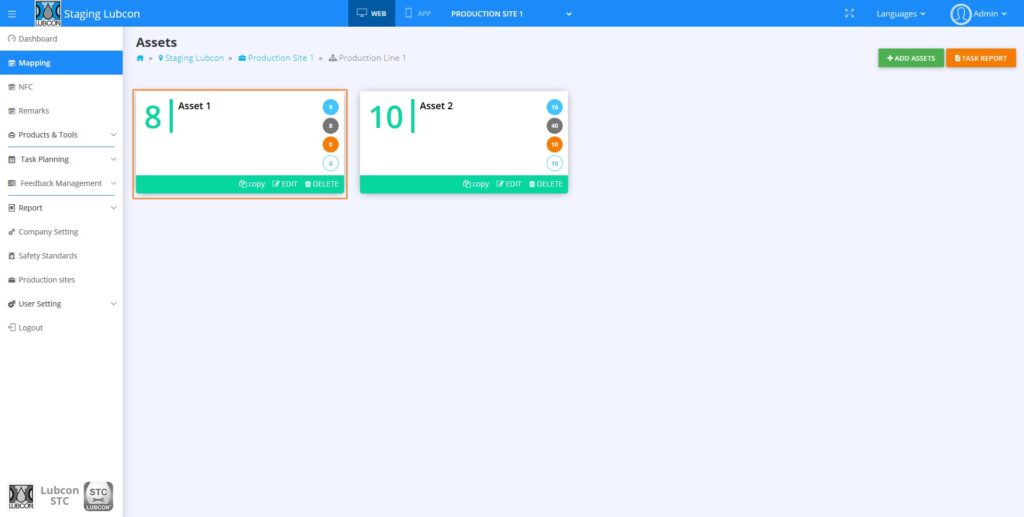Image resolution: width=1024 pixels, height=517 pixels.
Task: Click the orange badge showing 10 on Asset 2
Action: tap(554, 144)
